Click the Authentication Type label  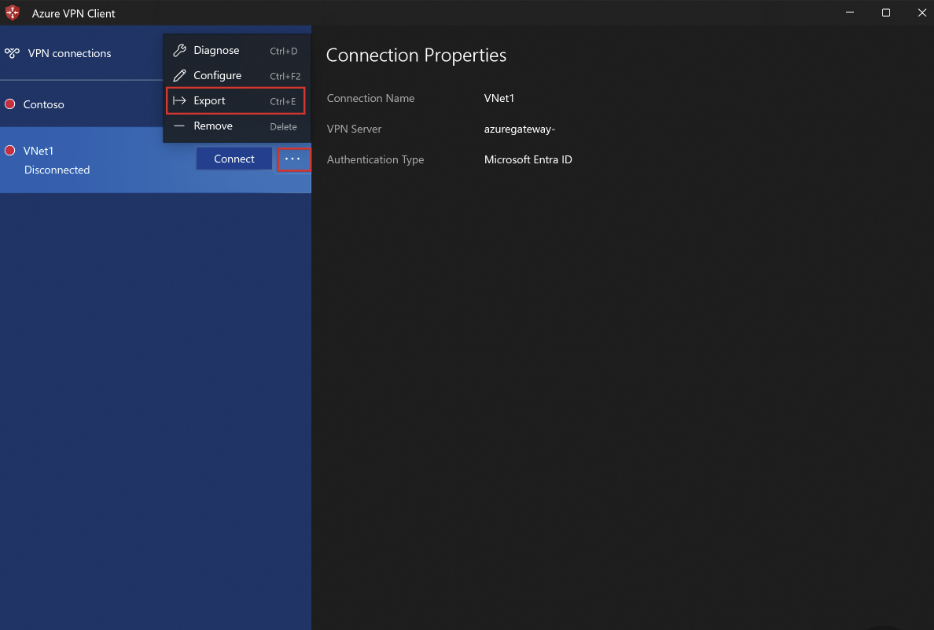tap(375, 160)
